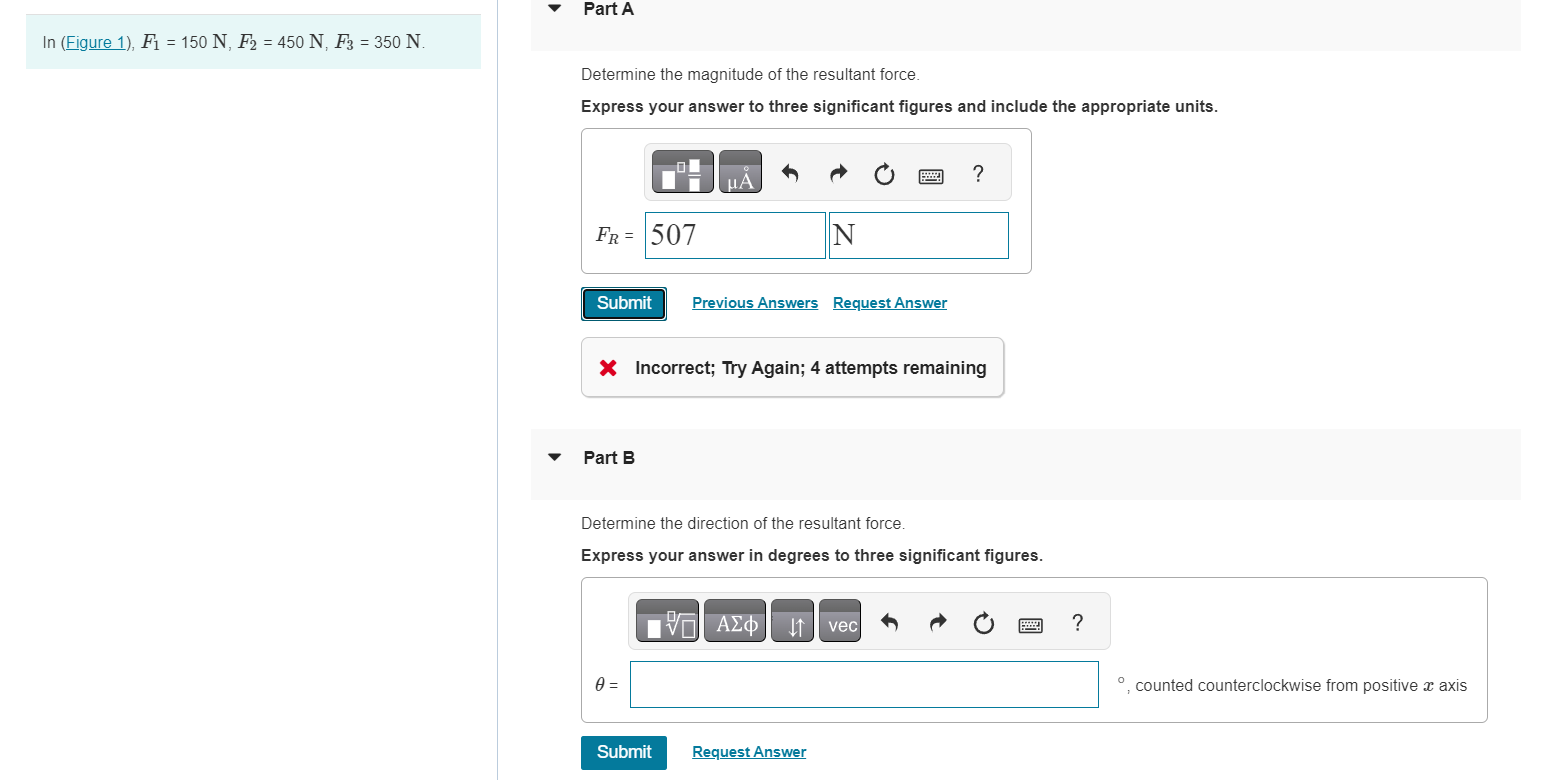The image size is (1553, 780).
Task: Open the templates palette in Part A
Action: (x=683, y=172)
